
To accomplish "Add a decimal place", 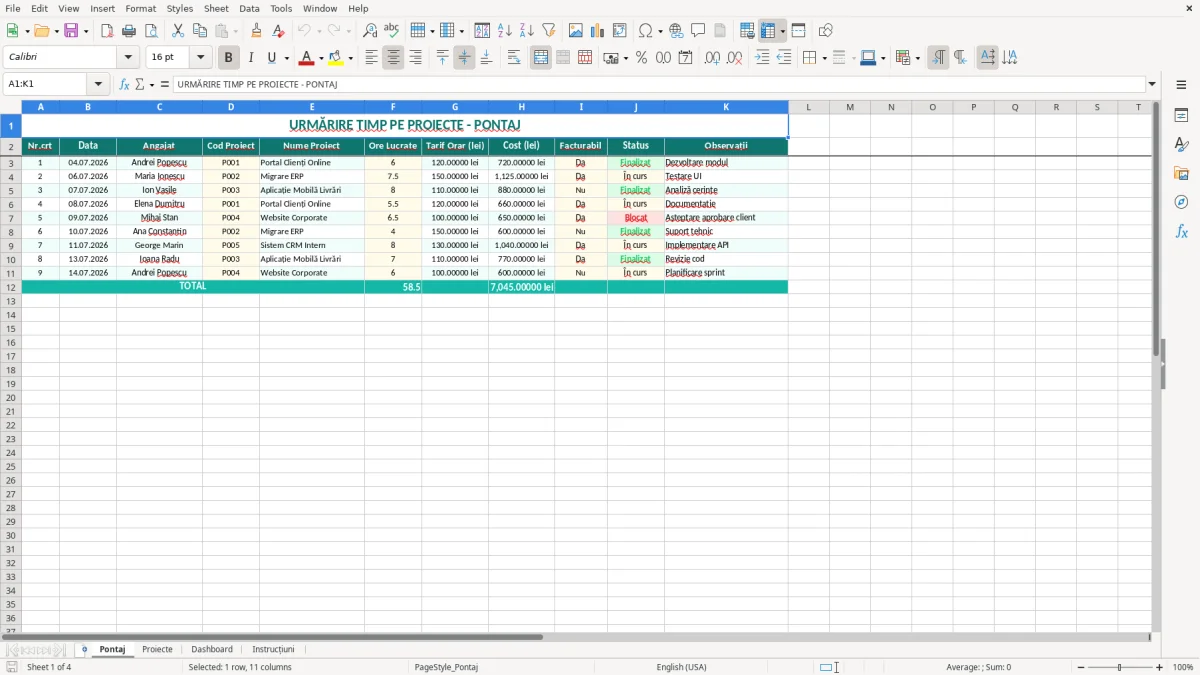I will (712, 58).
